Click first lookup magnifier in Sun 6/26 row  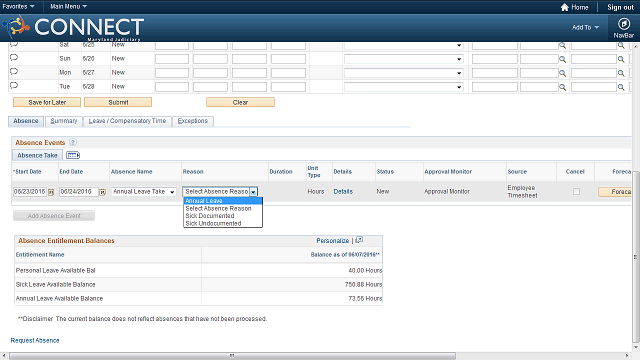pos(562,59)
